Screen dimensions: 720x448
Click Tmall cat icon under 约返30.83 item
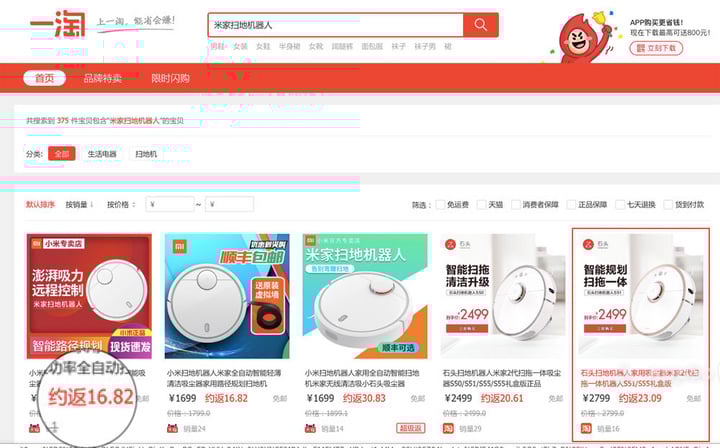[310, 429]
